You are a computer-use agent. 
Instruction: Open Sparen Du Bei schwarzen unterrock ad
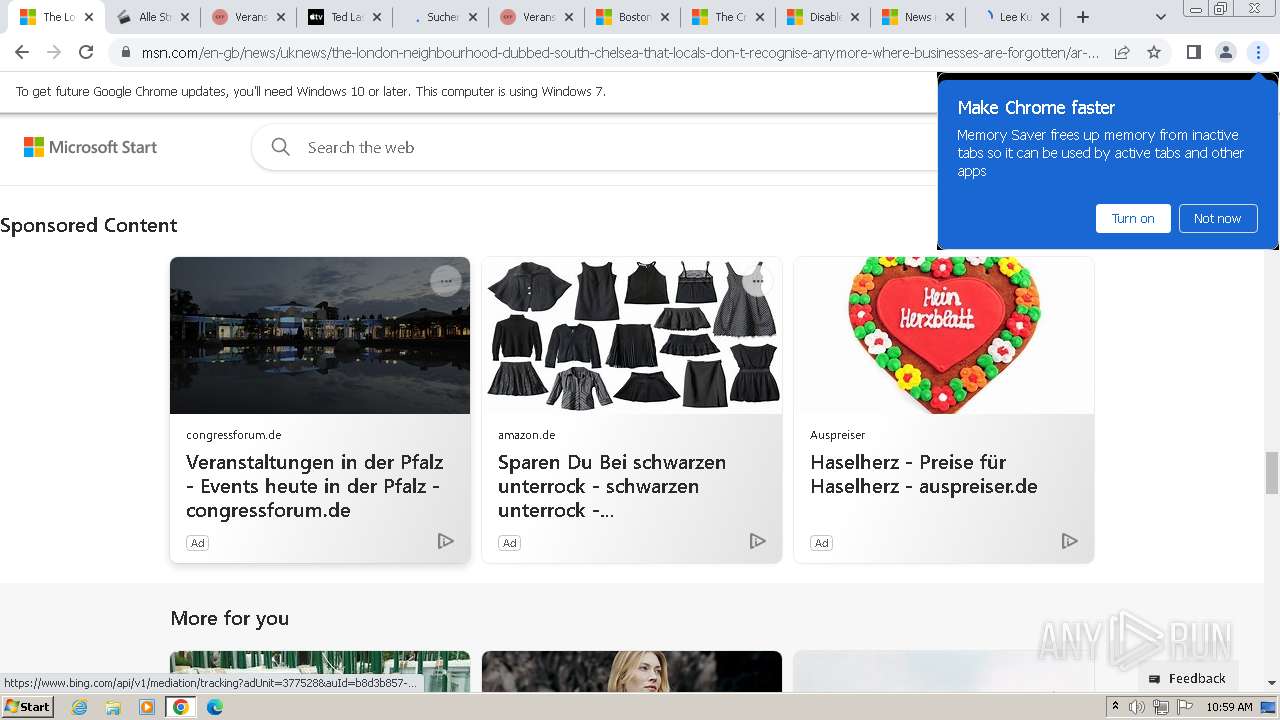612,486
